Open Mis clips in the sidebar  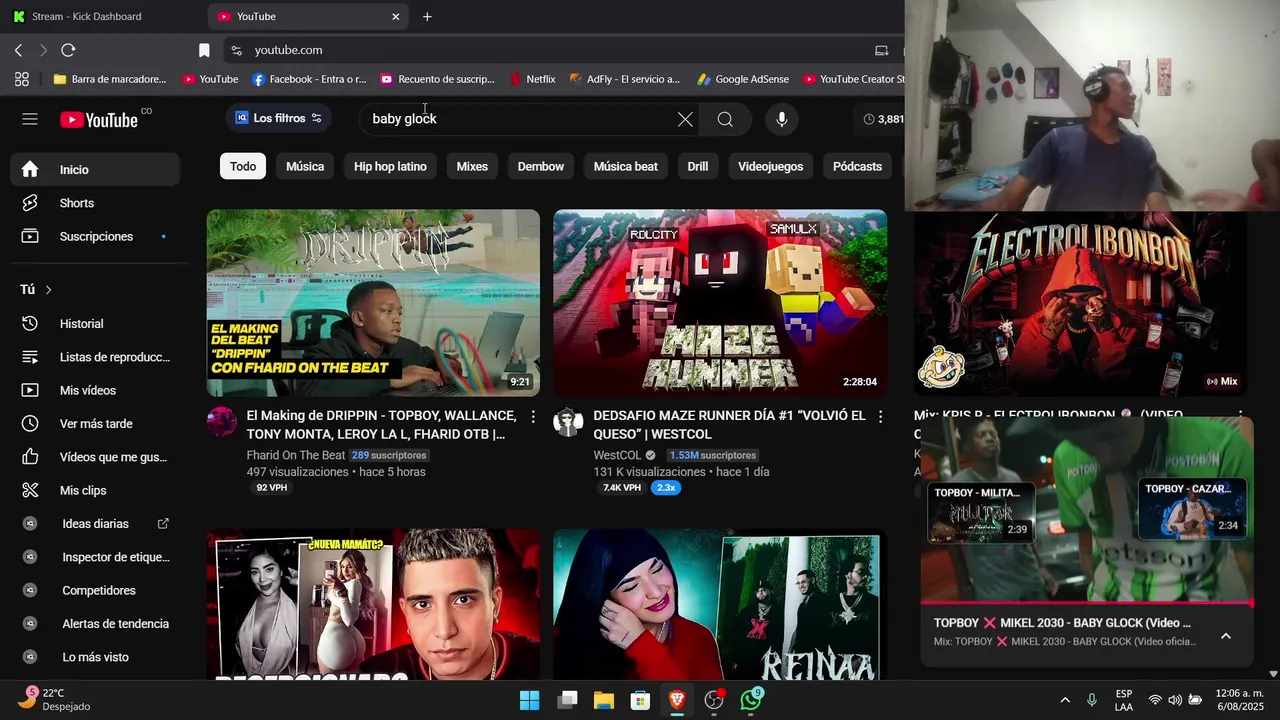pos(95,490)
